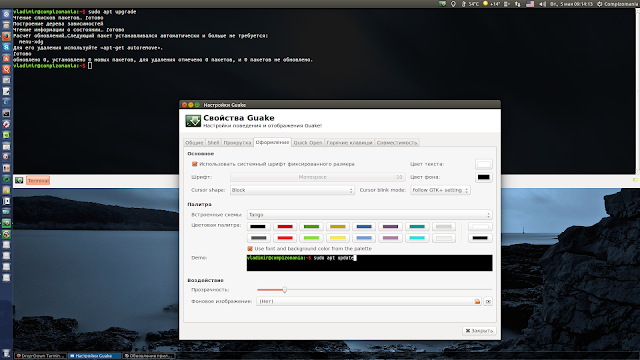This screenshot has height=360, width=640.
Task: Open the Cursor shape Block dropdown
Action: (x=292, y=190)
